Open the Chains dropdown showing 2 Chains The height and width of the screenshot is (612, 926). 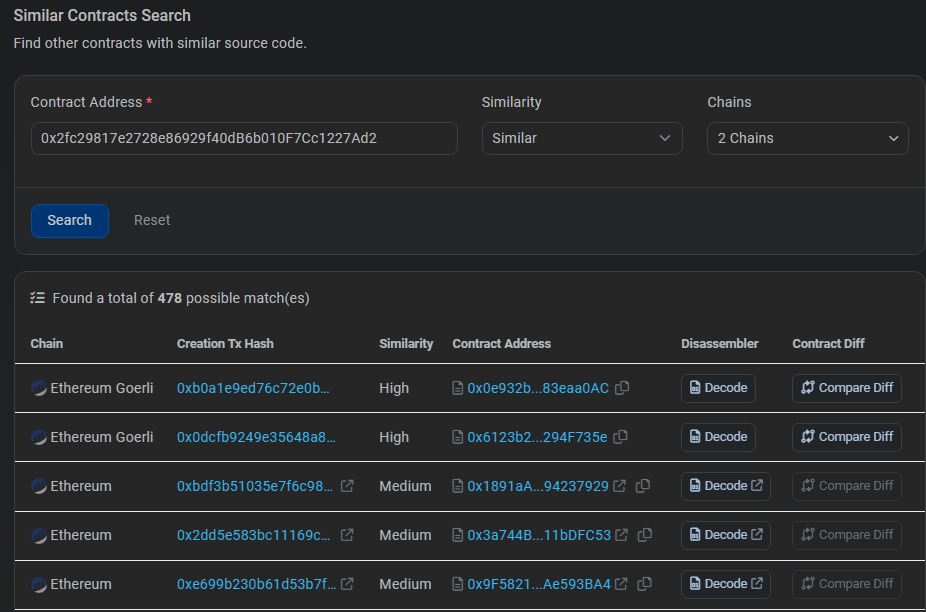pyautogui.click(x=808, y=138)
